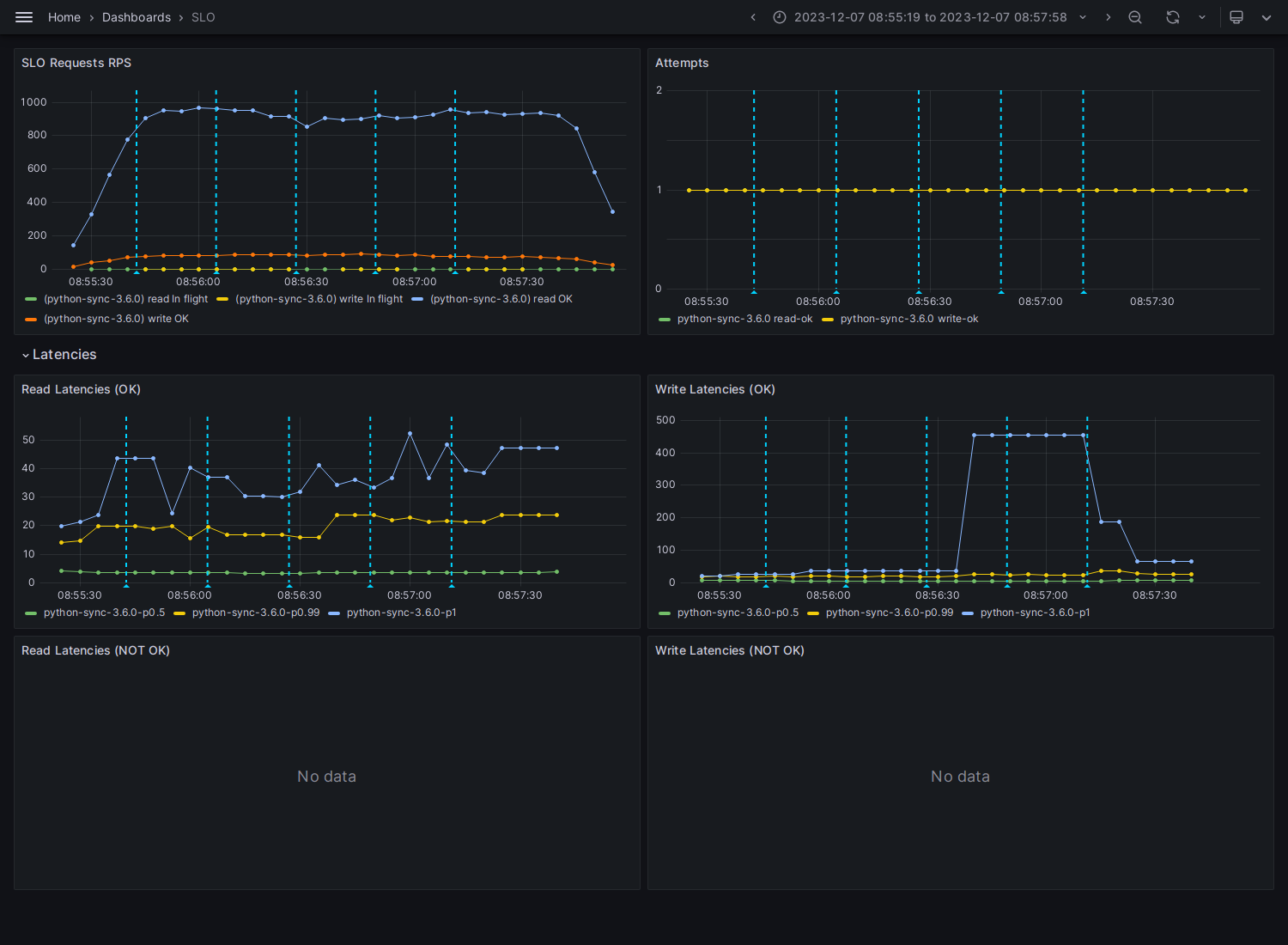Click No data in Read Latencies NOT OK

(326, 777)
